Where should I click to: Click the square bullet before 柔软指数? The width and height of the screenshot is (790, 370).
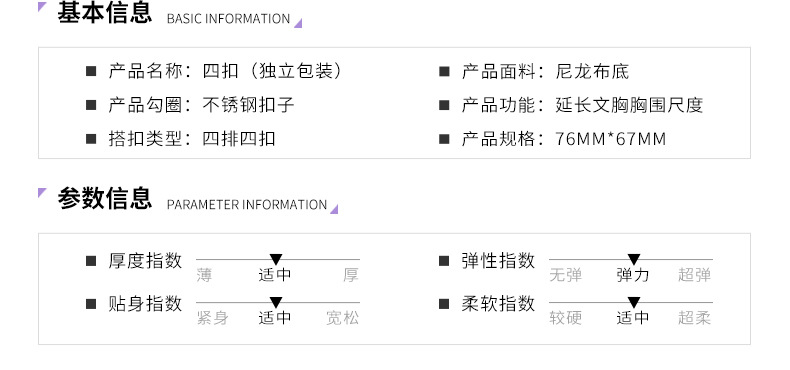(x=444, y=303)
